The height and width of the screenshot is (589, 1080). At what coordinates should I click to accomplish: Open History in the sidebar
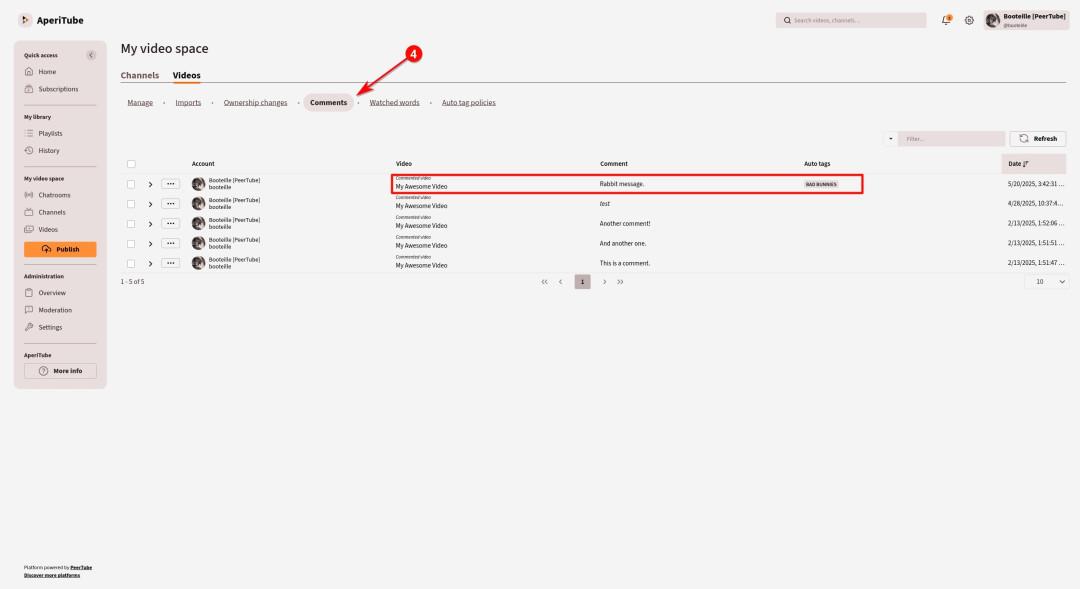click(48, 150)
